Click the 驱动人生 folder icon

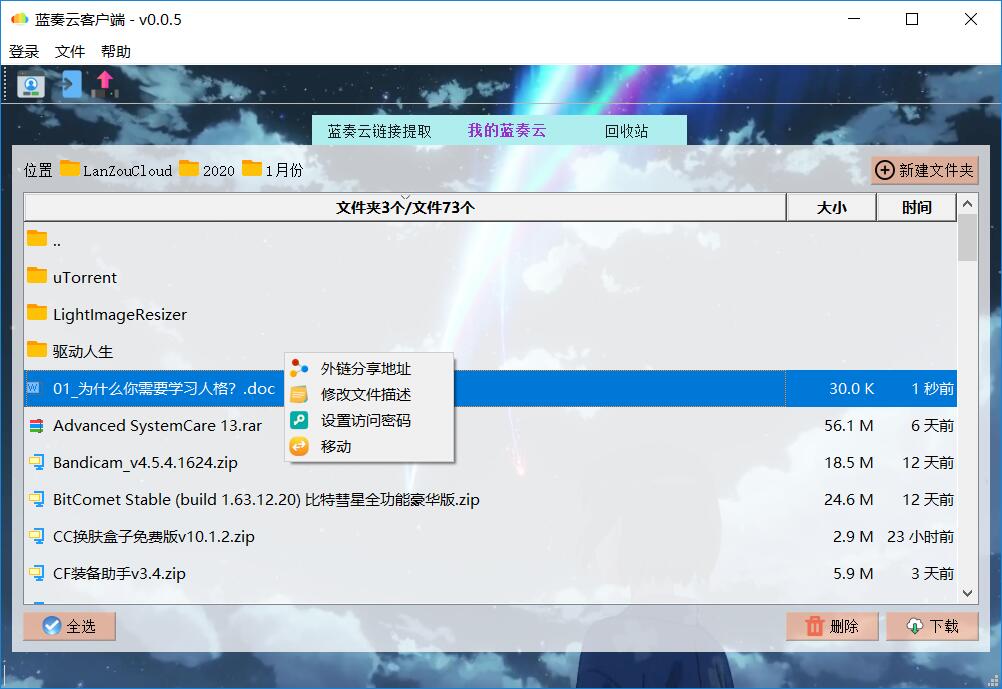37,350
